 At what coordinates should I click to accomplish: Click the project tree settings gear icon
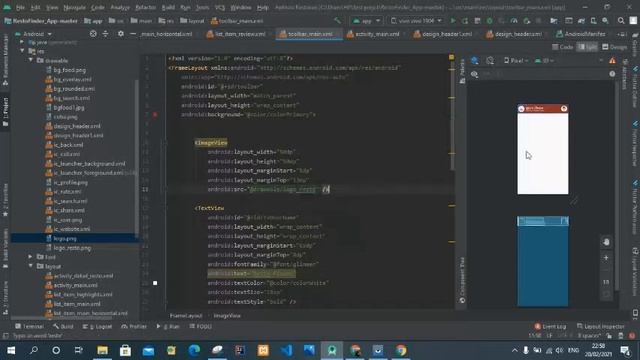point(120,34)
